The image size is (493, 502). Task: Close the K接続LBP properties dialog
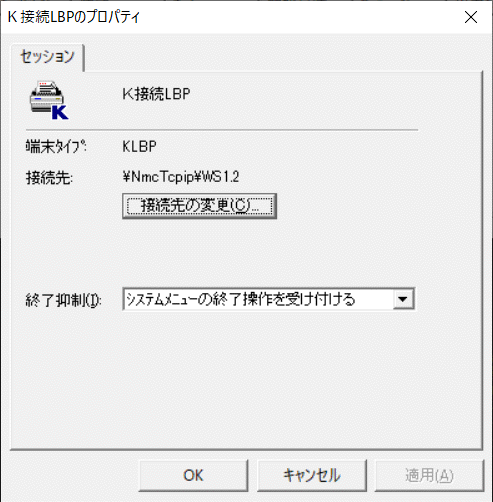471,17
